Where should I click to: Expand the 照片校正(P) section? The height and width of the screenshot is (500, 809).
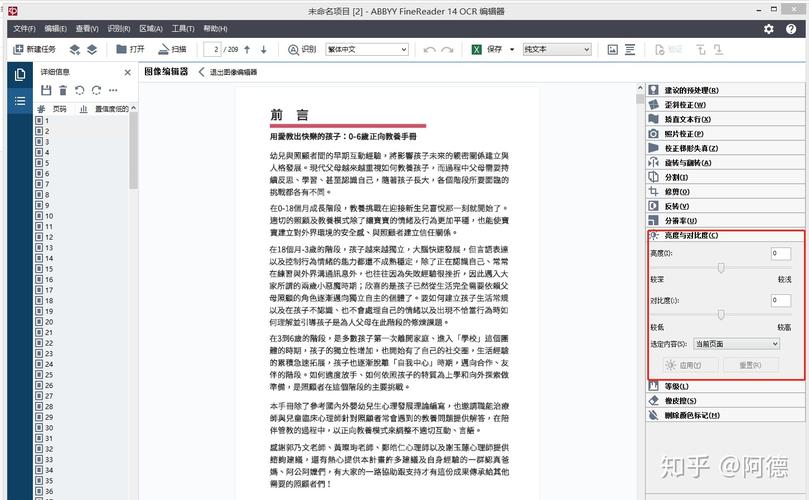pos(724,133)
